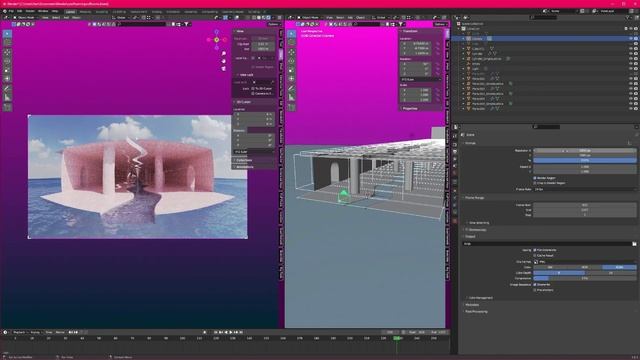
Task: Switch left viewport to rendered shading
Action: (268, 18)
